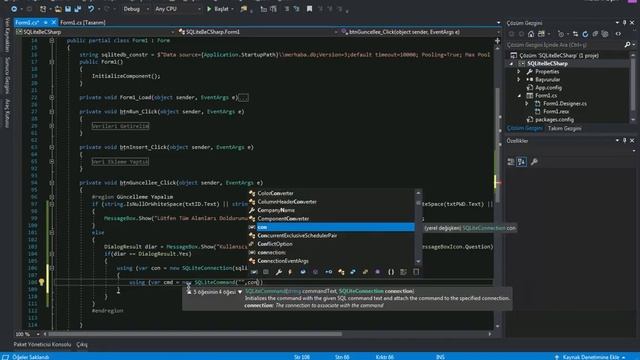Collapse the Form1.cs tree node

(519, 96)
